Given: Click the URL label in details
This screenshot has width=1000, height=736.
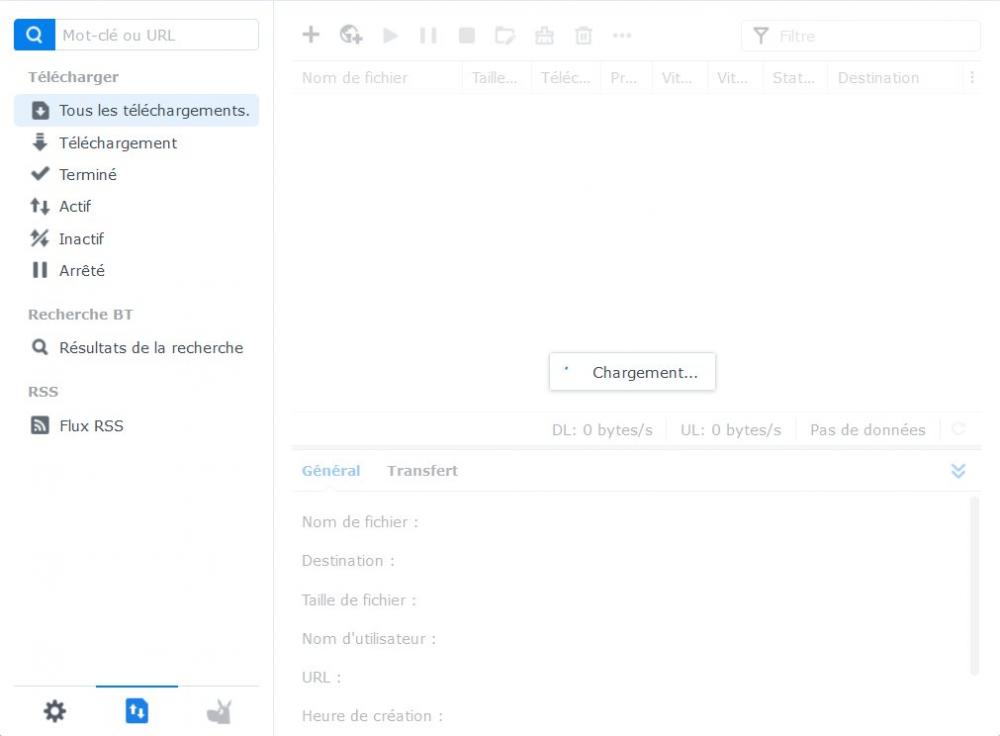Looking at the screenshot, I should coord(321,677).
